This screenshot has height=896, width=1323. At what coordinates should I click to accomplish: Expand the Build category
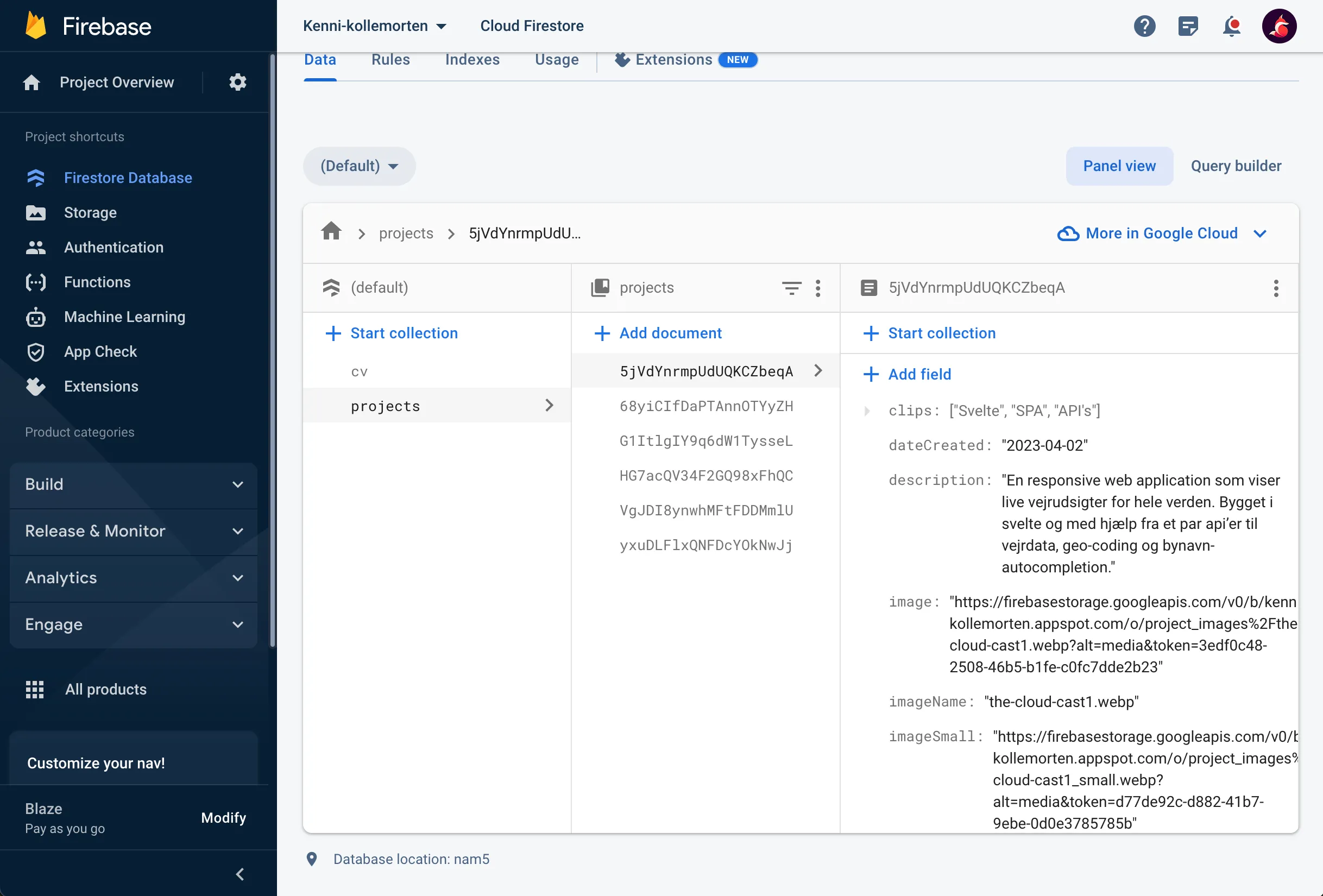tap(134, 484)
